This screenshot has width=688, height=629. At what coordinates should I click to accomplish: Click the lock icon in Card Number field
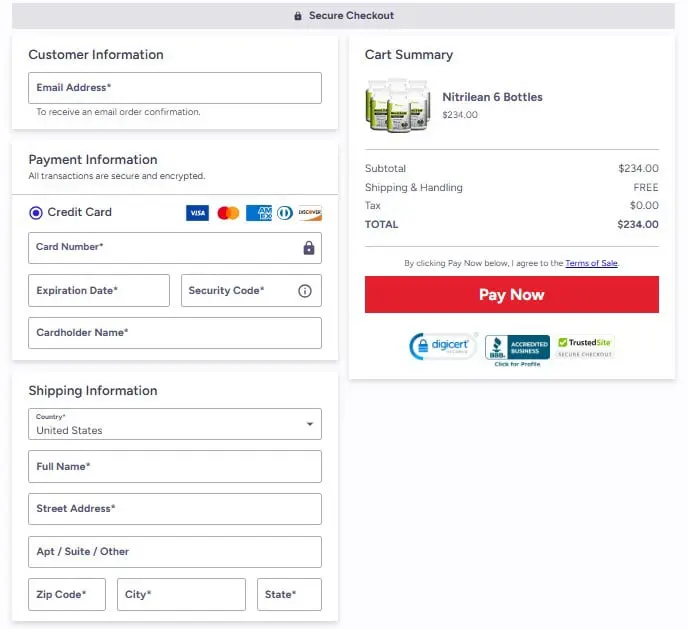pyautogui.click(x=309, y=248)
